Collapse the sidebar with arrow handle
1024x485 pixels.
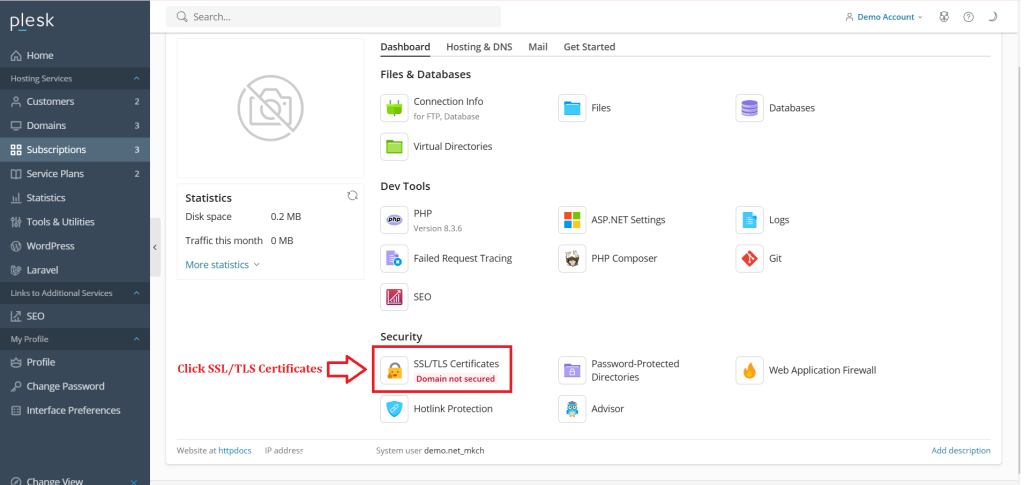tap(155, 247)
